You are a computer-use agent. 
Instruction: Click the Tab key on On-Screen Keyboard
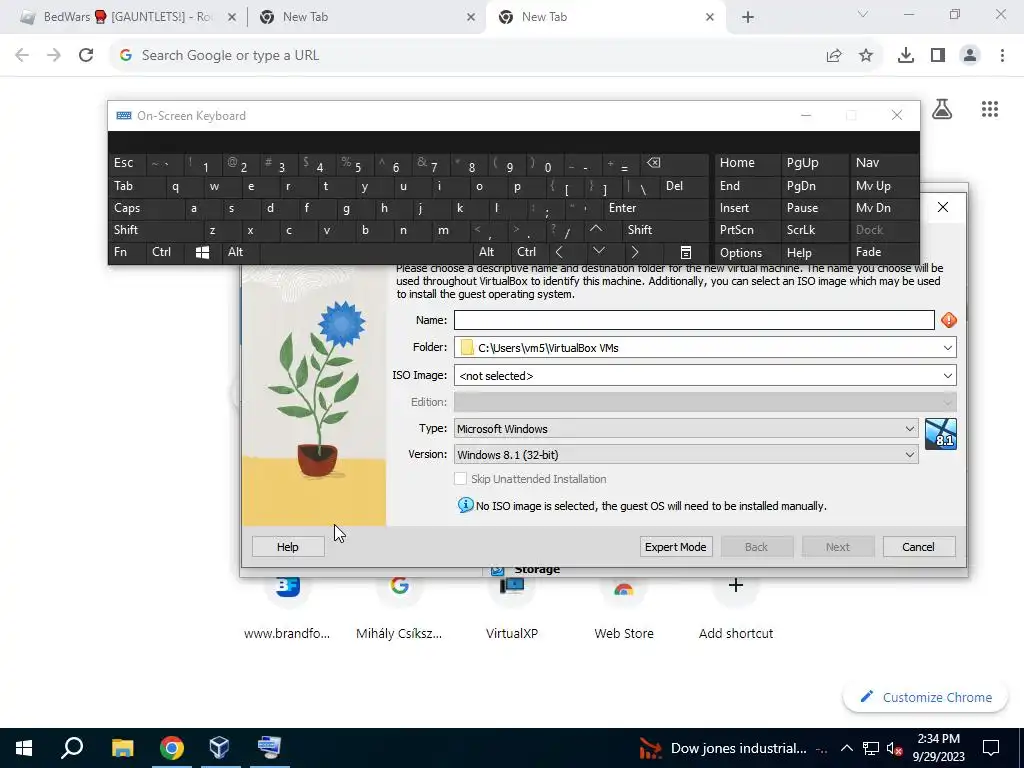(136, 186)
